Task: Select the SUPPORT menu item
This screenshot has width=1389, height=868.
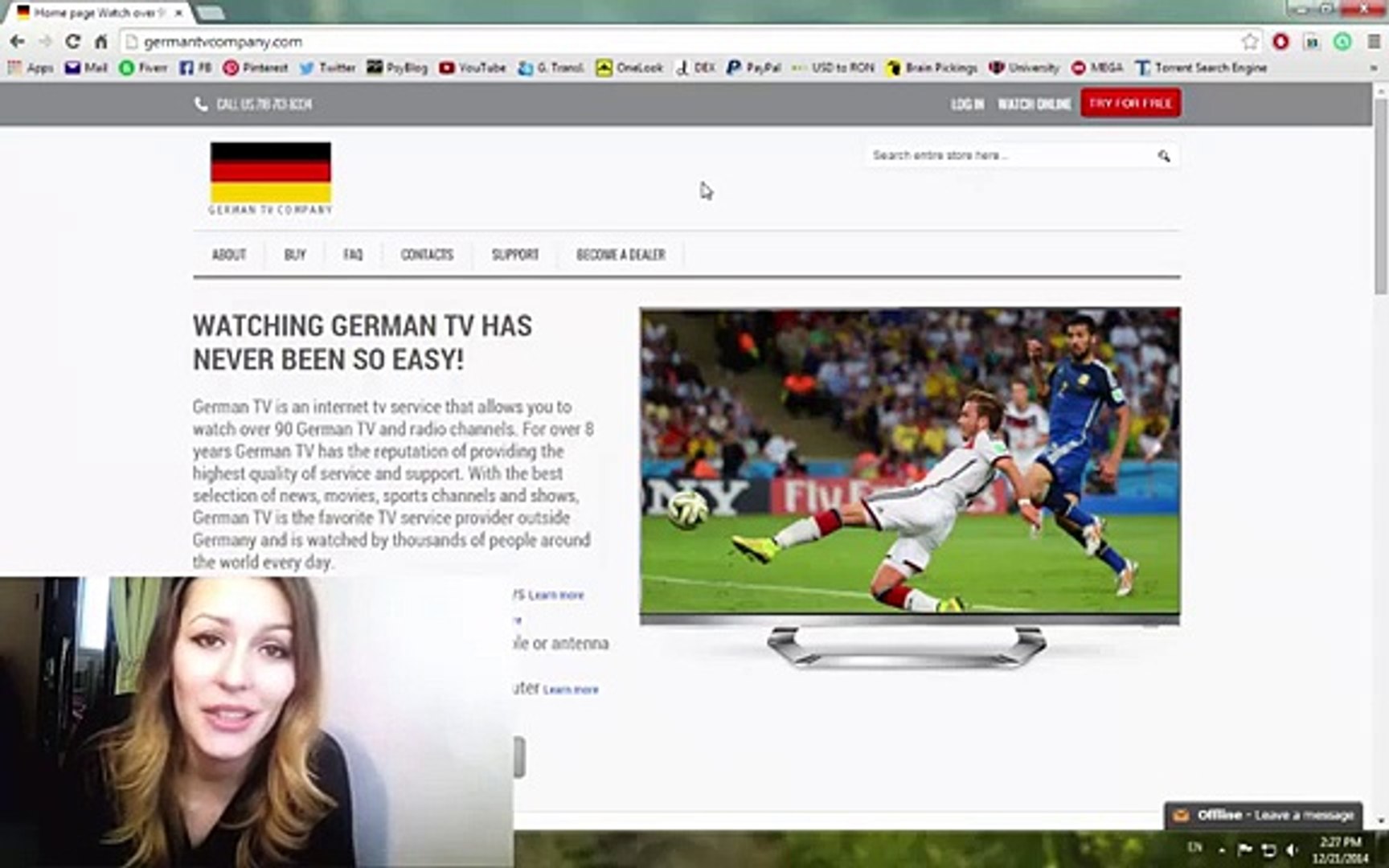Action: [515, 255]
